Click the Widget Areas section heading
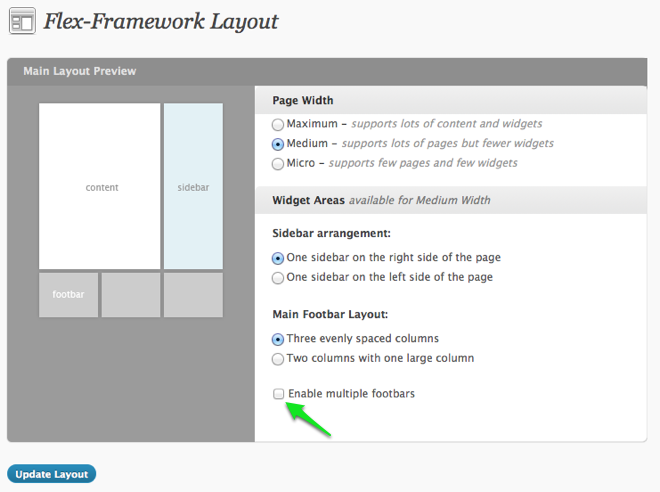 coord(308,200)
